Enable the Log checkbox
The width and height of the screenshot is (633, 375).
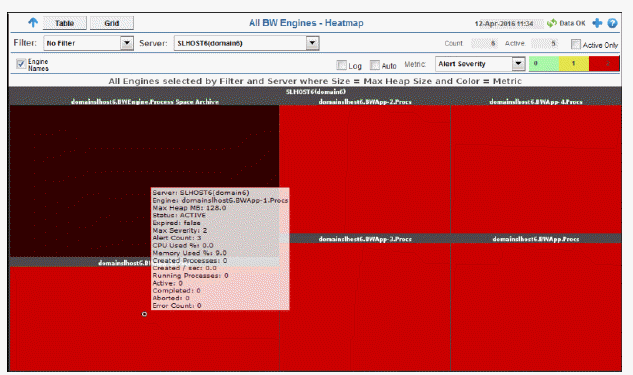coord(342,65)
